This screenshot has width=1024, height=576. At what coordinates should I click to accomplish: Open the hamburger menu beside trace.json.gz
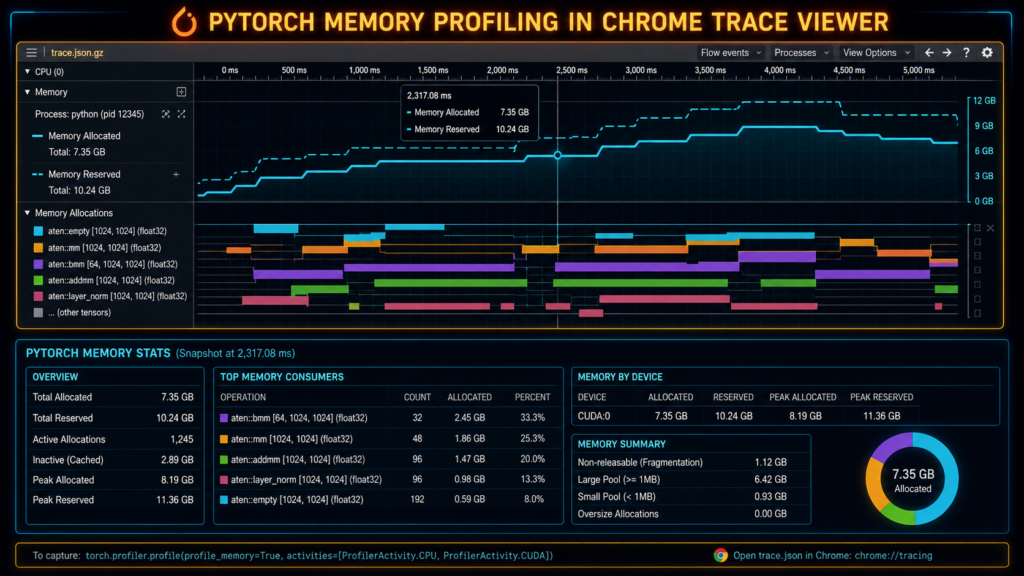click(x=31, y=52)
